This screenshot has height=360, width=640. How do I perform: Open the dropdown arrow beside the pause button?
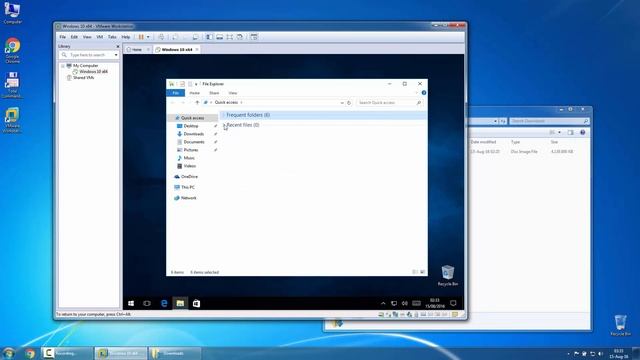(x=148, y=37)
